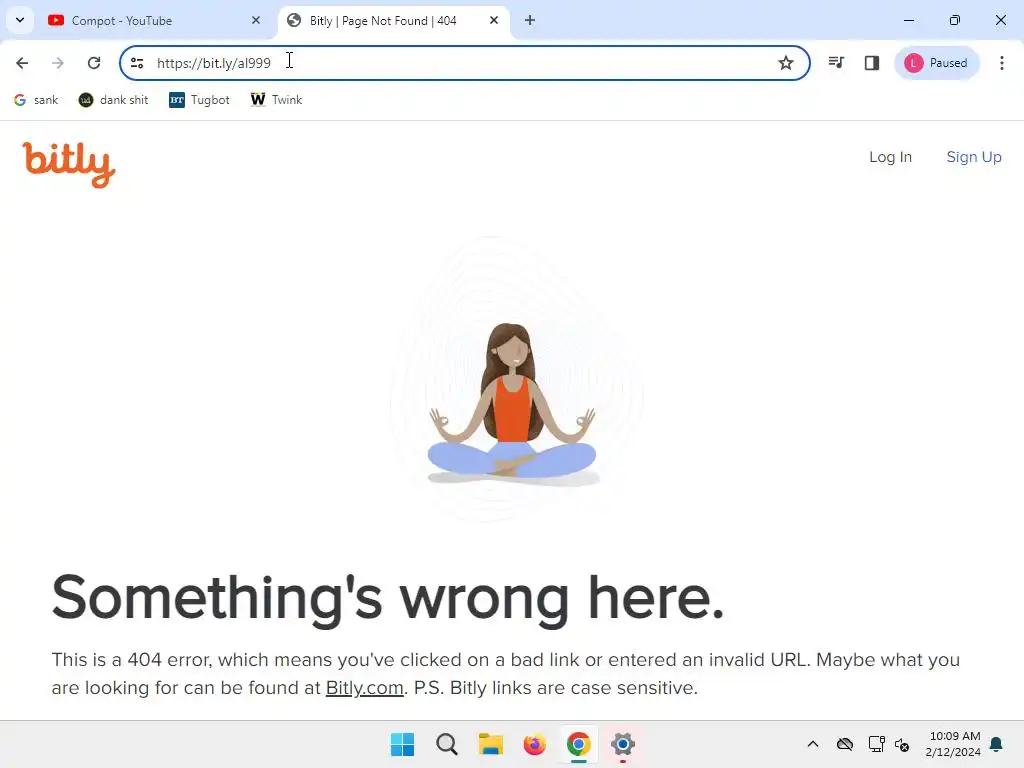1024x768 pixels.
Task: Open the clock showing 10:09 AM
Action: (x=952, y=744)
